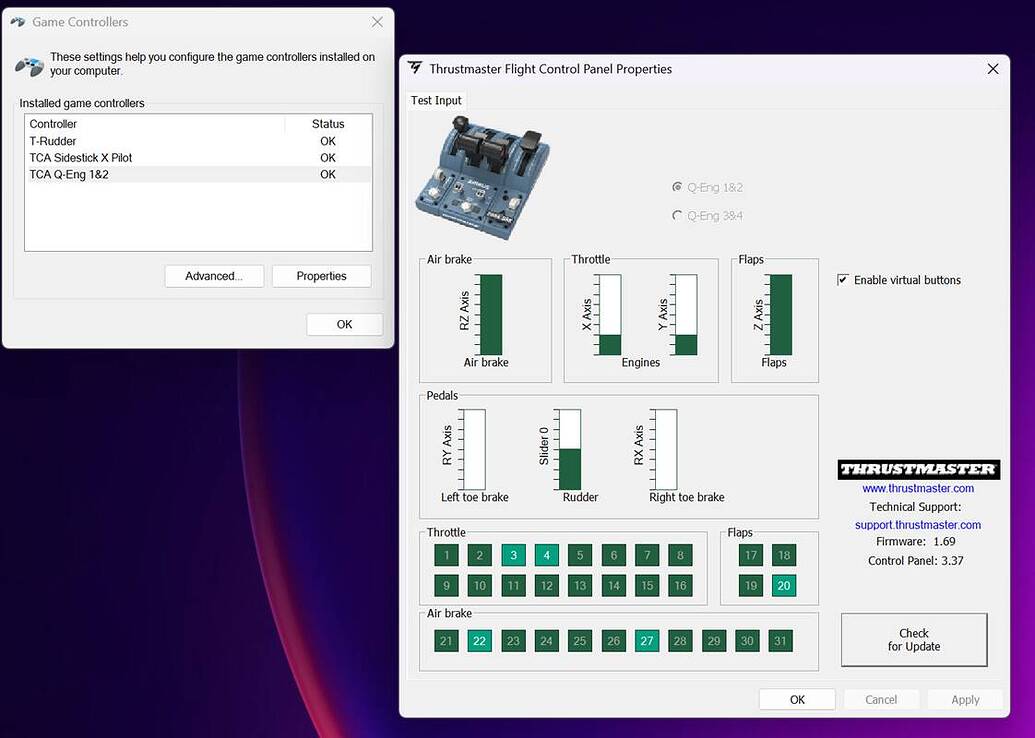The width and height of the screenshot is (1035, 738).
Task: Click the Y Axis throttle bar
Action: (x=686, y=315)
